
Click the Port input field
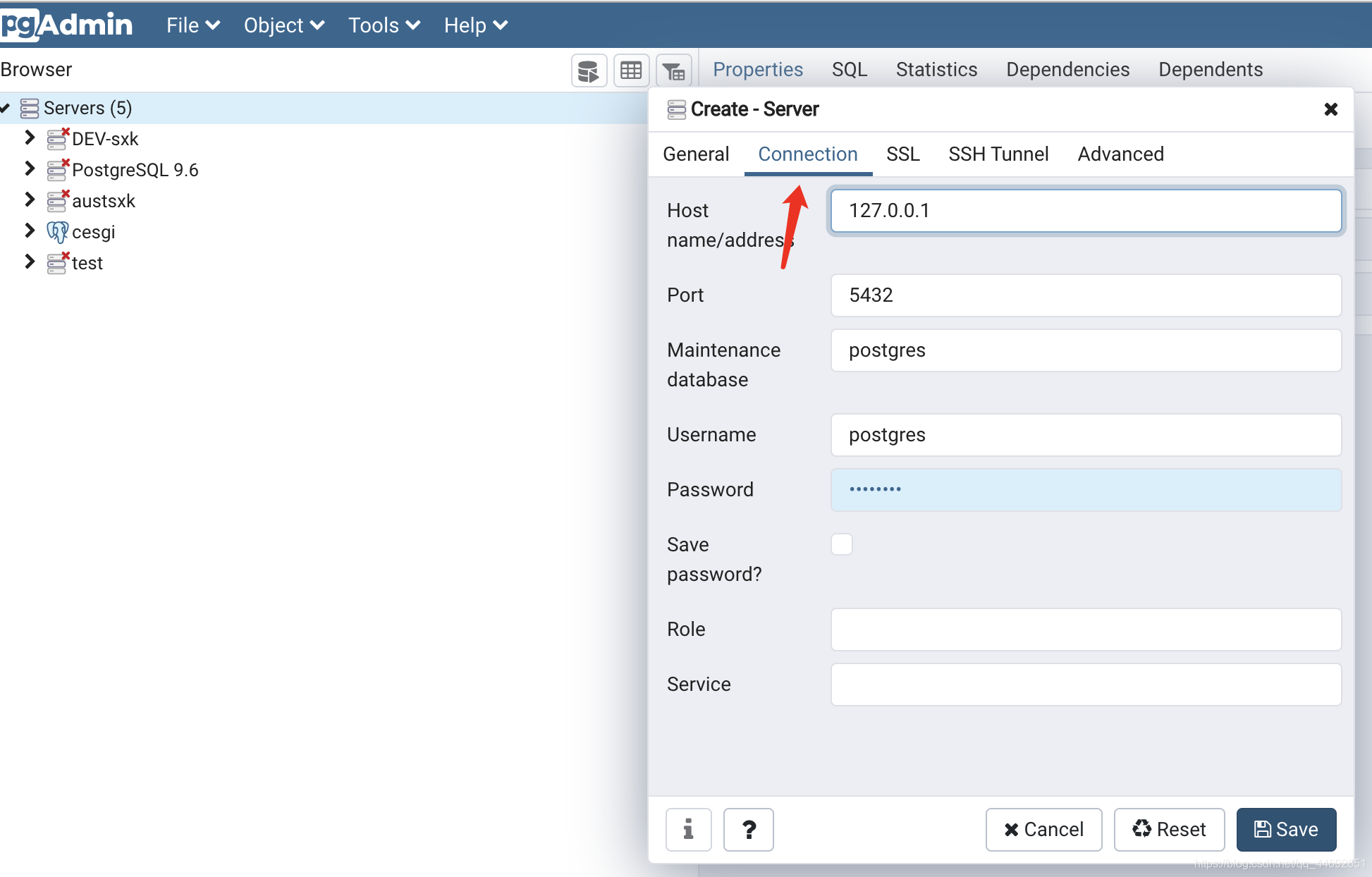pos(1086,295)
